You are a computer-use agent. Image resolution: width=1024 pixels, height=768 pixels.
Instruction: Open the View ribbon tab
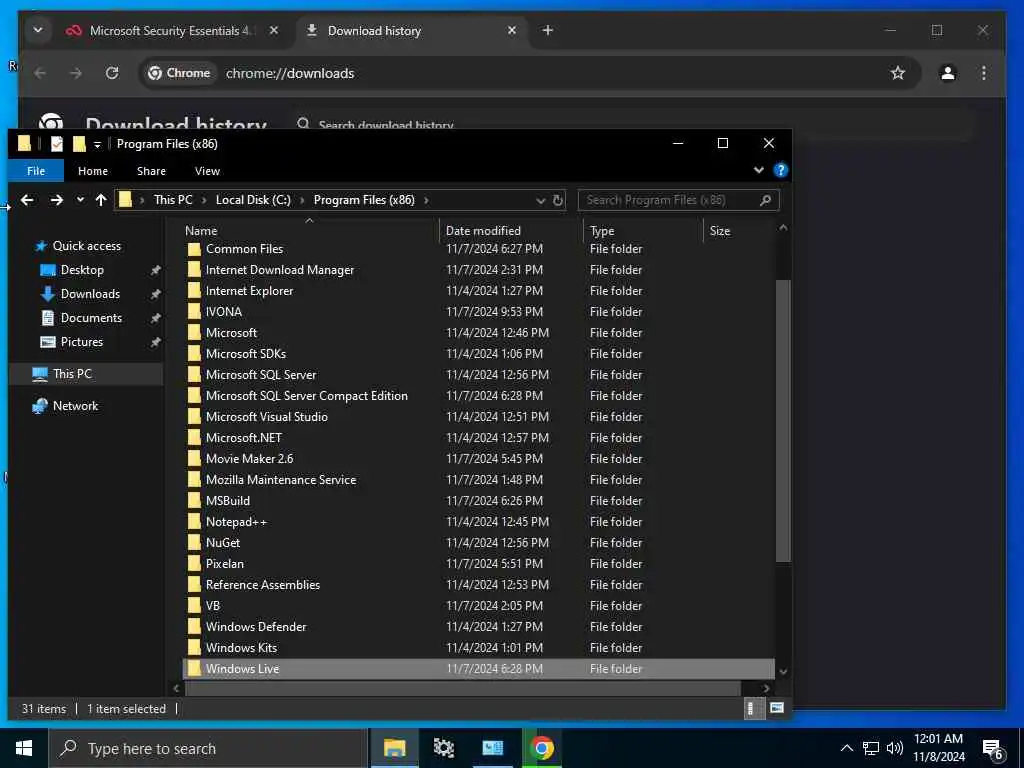[207, 171]
